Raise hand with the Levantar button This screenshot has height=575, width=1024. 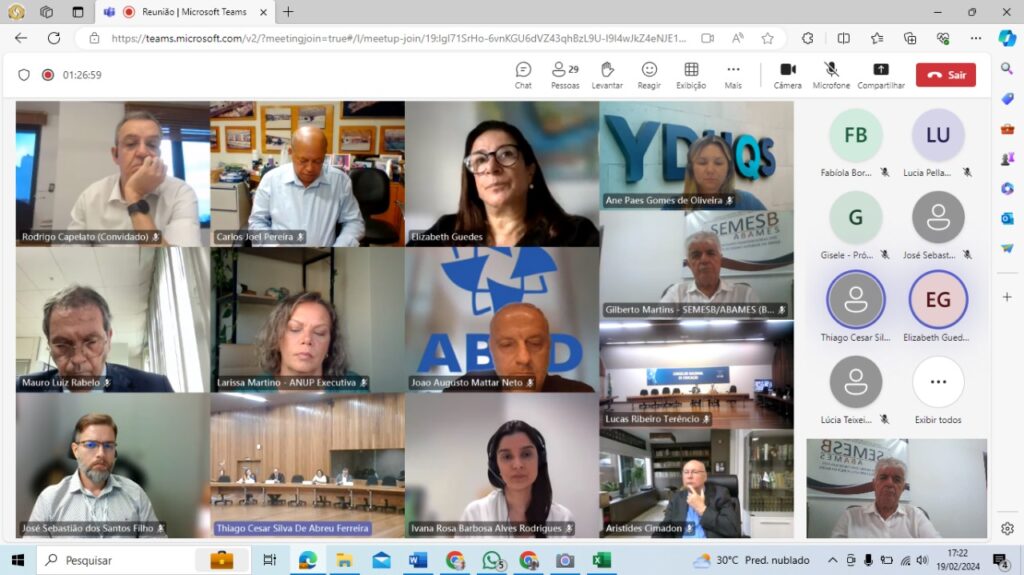tap(607, 74)
